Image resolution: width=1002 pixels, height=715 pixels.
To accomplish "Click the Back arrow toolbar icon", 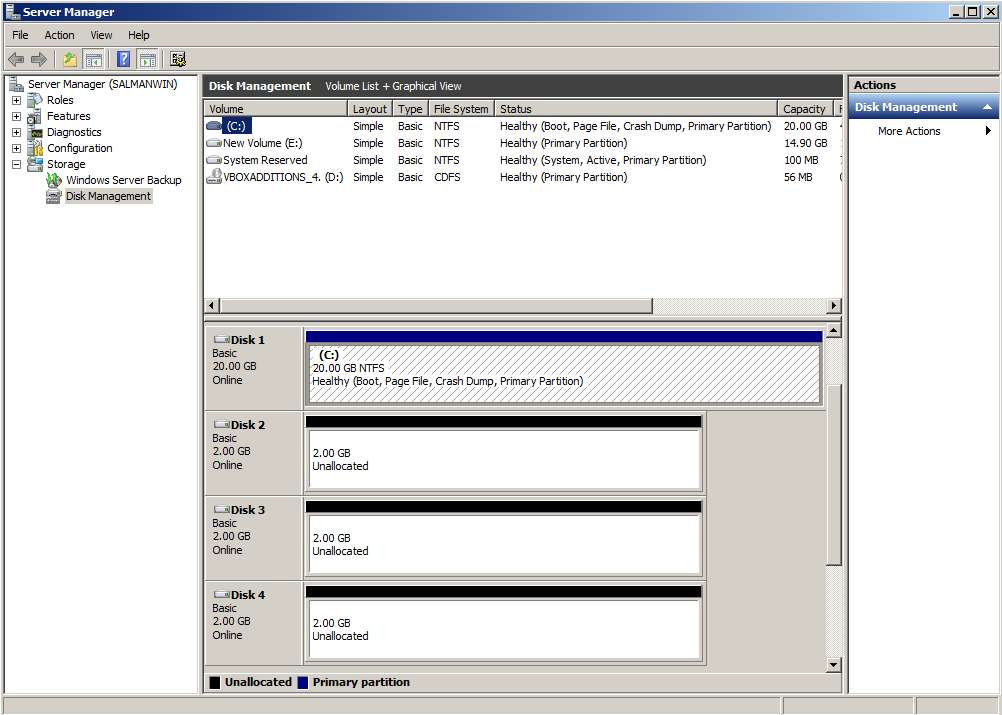I will pyautogui.click(x=16, y=60).
